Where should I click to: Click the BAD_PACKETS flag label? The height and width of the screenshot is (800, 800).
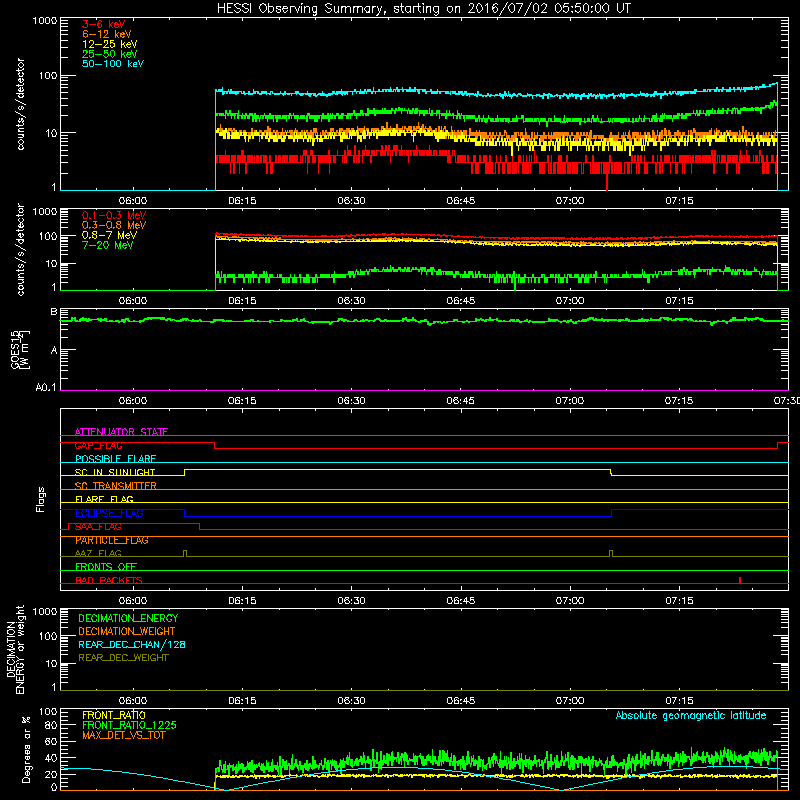pos(109,580)
